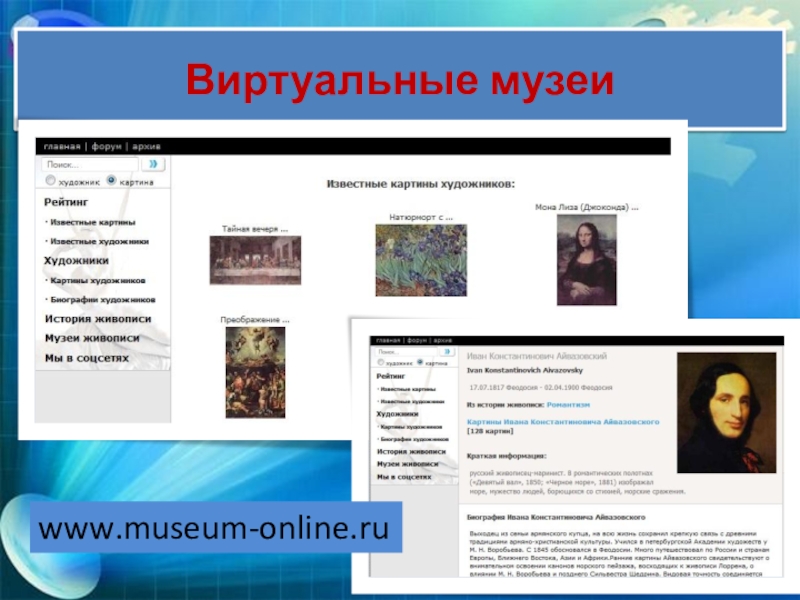The image size is (800, 600).
Task: Click the 'Ivan Konstantinovich Aivazovsky' text
Action: [524, 370]
